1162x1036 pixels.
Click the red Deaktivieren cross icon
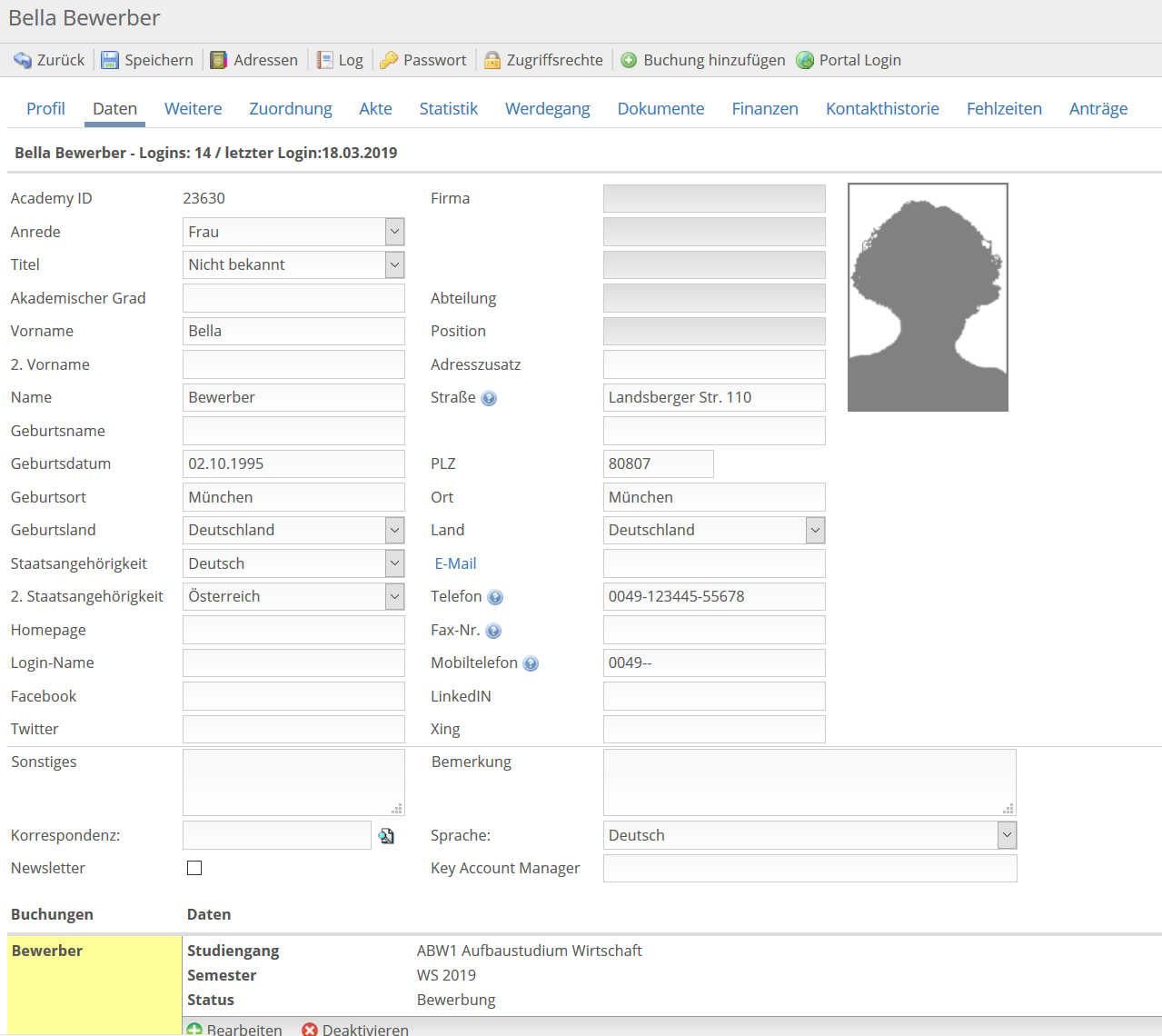tap(310, 1030)
